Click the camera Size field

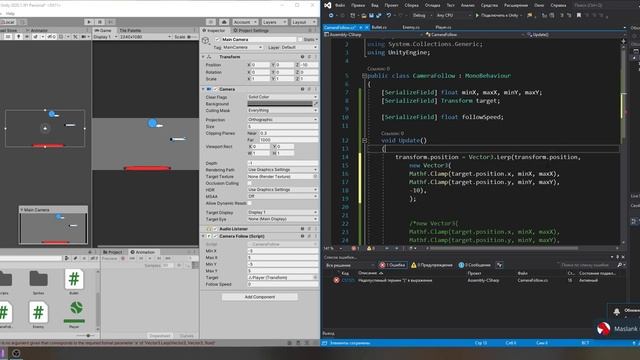[x=282, y=127]
